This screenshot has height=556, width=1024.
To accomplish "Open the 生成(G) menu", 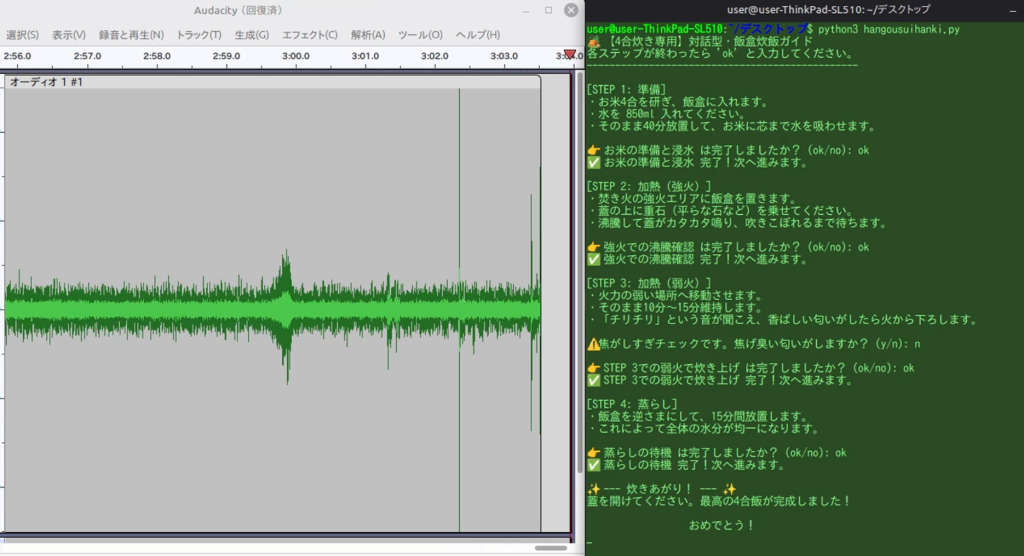I will coord(251,35).
